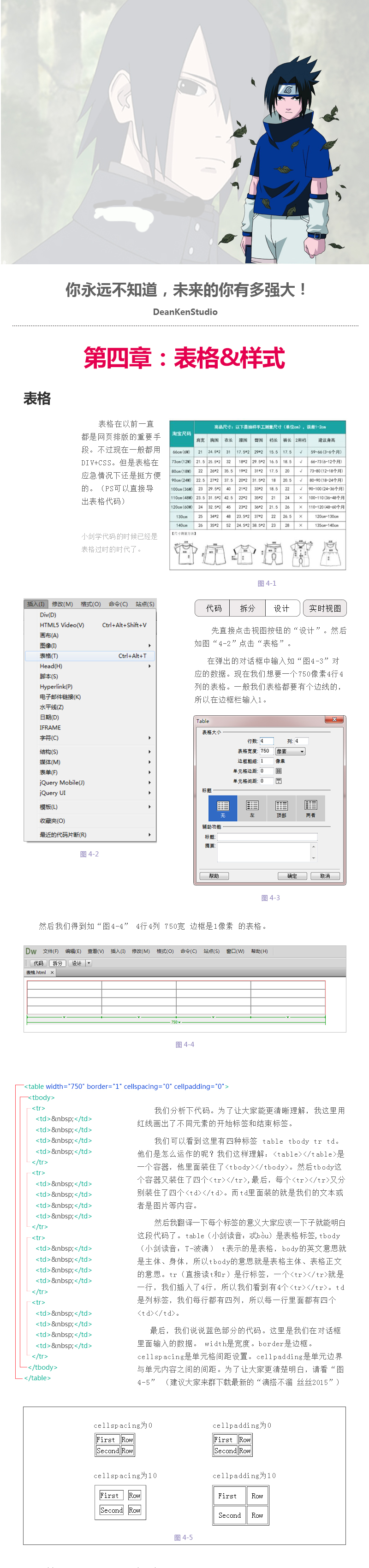Click down arrow of 摘要 scrollbar
This screenshot has width=369, height=1568.
click(x=314, y=858)
